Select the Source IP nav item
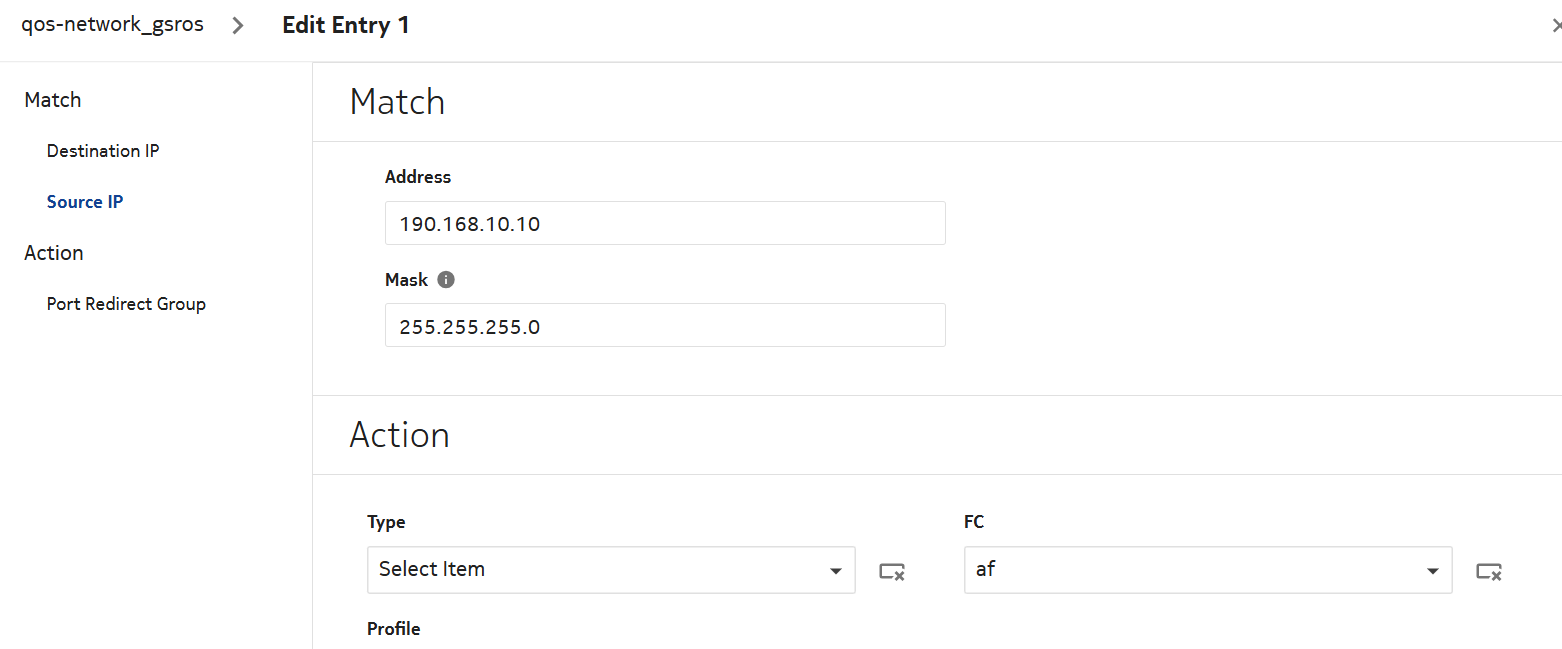 click(85, 202)
